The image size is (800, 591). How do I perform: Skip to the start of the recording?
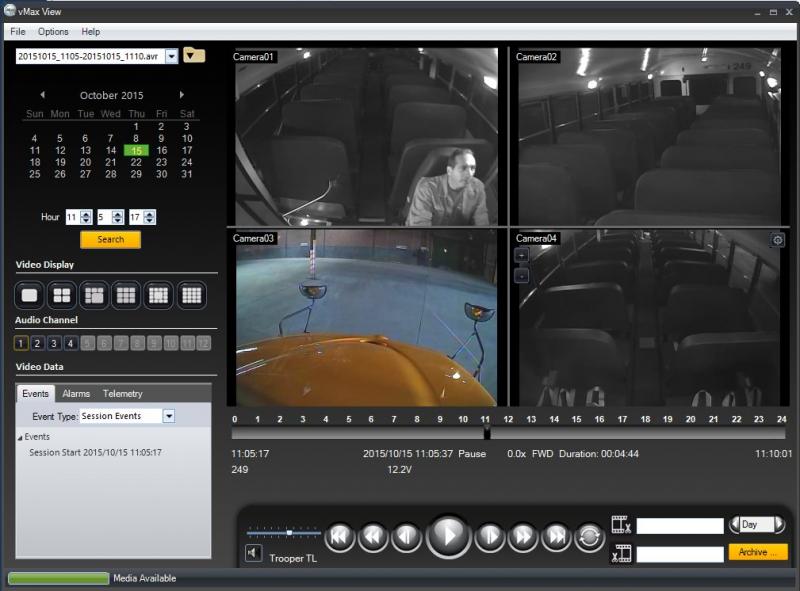point(340,537)
